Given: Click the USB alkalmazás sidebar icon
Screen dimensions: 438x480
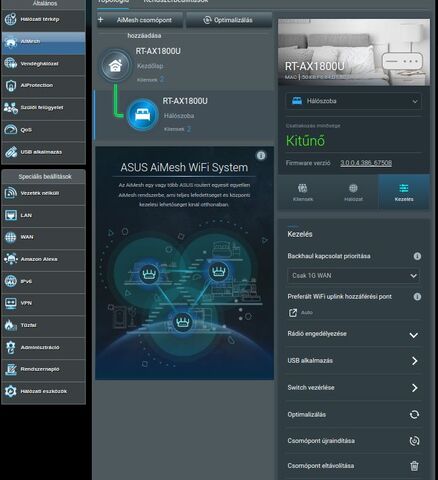Looking at the screenshot, I should pos(11,152).
